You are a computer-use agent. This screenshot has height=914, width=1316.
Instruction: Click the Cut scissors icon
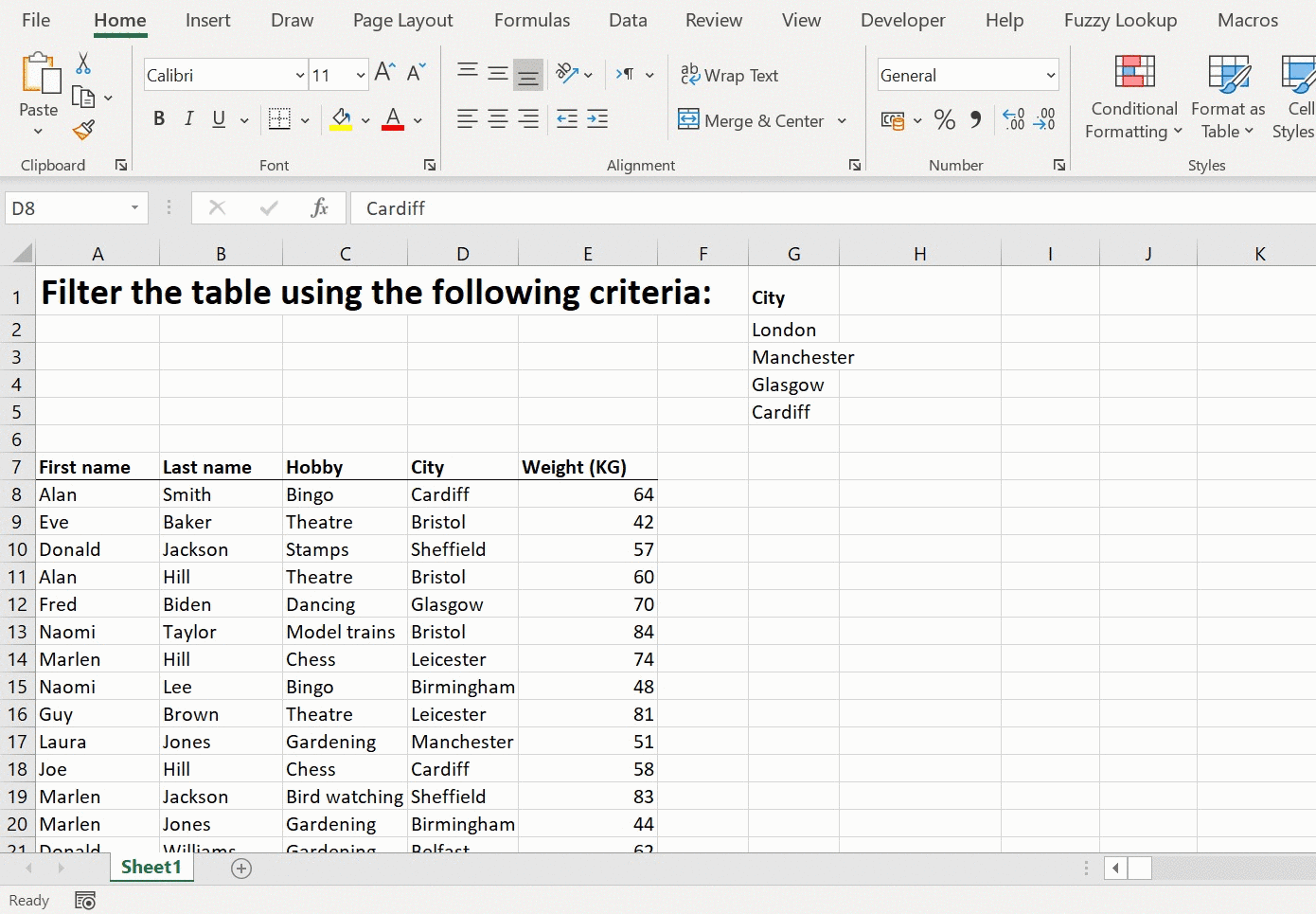pos(83,63)
